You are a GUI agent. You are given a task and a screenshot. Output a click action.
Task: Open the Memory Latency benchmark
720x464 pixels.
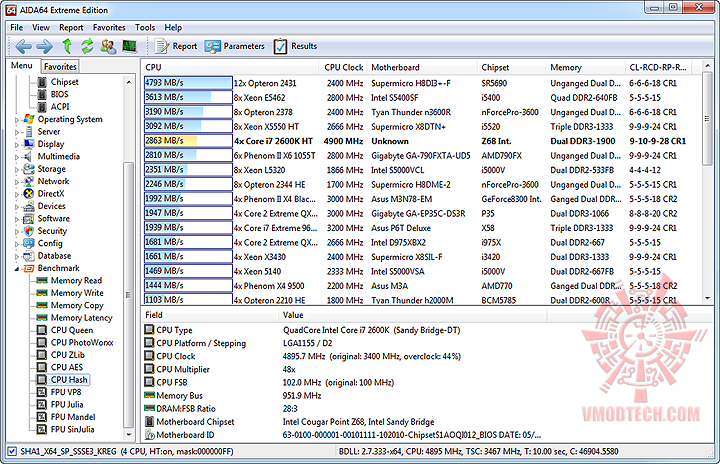[x=81, y=317]
